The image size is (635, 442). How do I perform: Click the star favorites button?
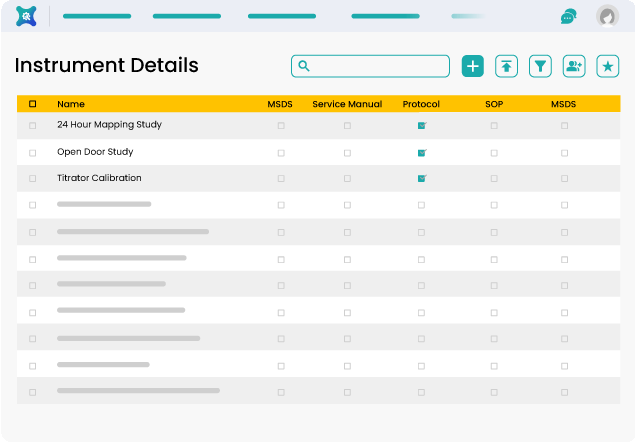click(607, 66)
